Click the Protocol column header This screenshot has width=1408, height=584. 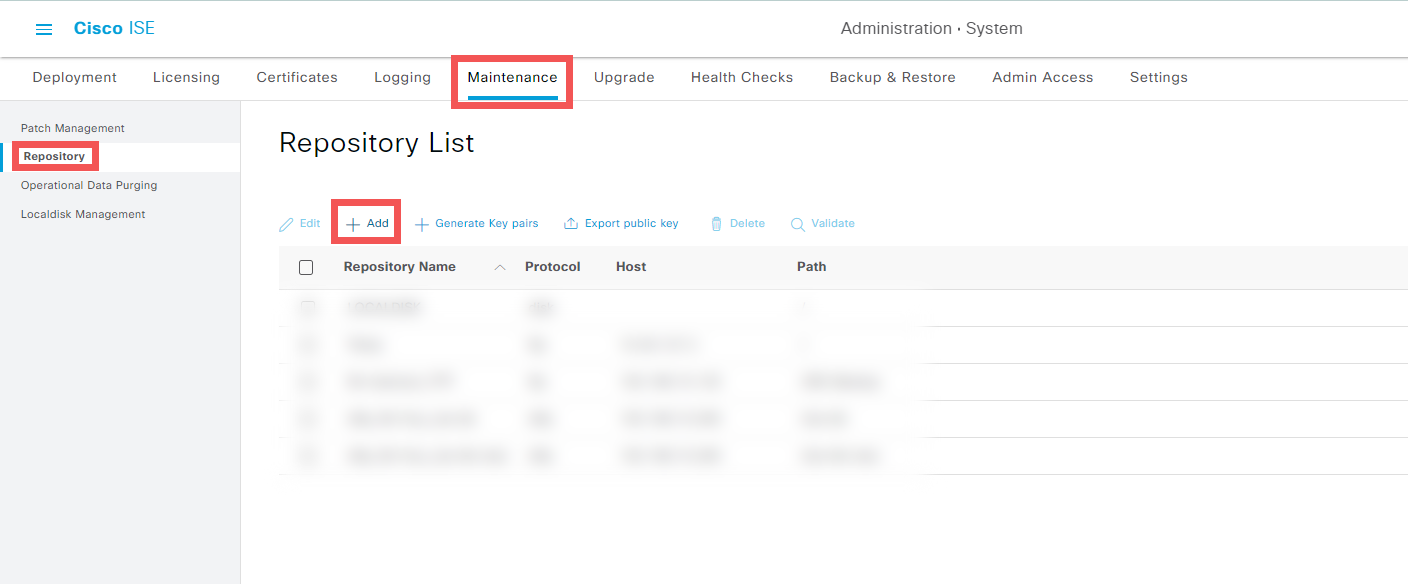[x=552, y=267]
